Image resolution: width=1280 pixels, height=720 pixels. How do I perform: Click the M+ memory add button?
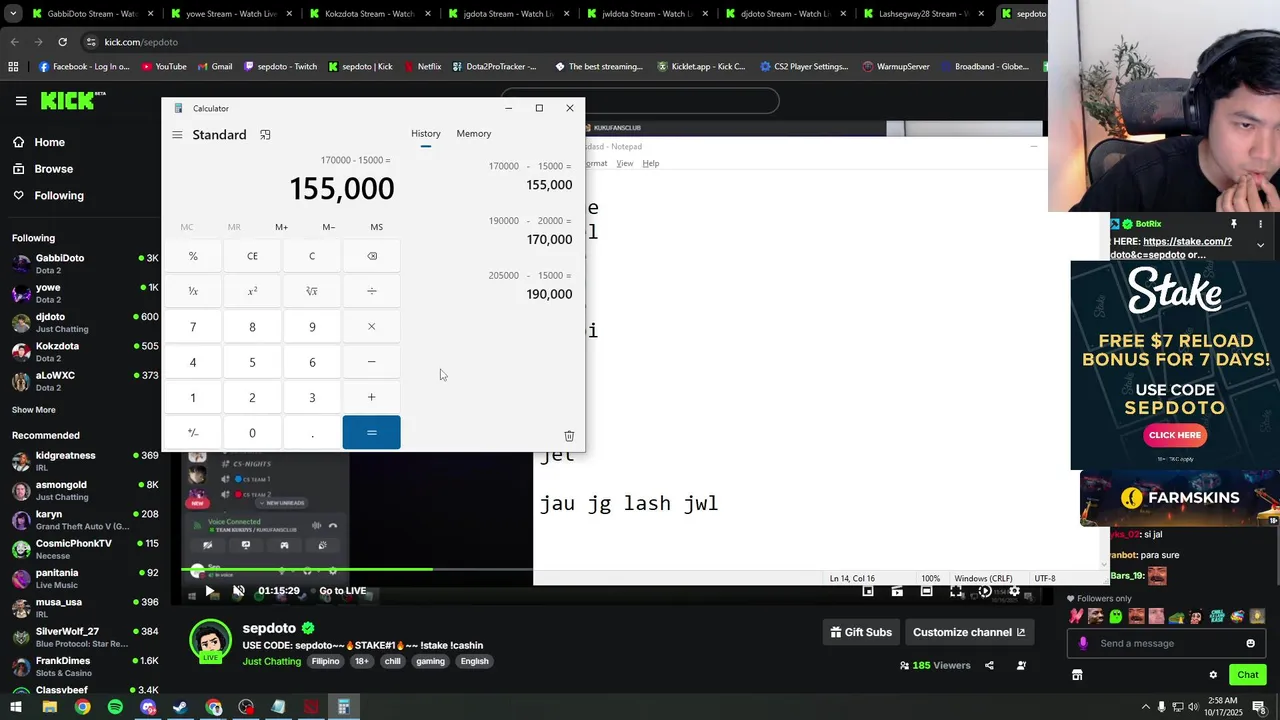tap(281, 227)
